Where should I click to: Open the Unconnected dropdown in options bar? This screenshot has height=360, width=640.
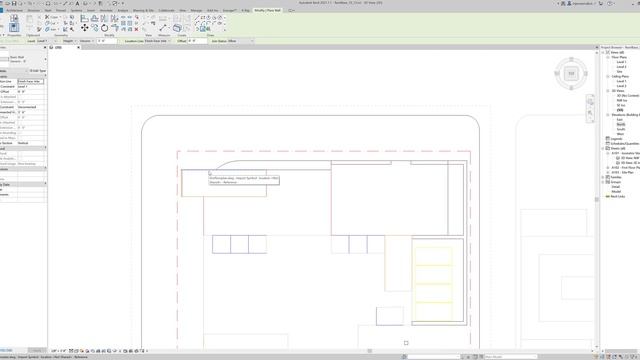[x=87, y=41]
